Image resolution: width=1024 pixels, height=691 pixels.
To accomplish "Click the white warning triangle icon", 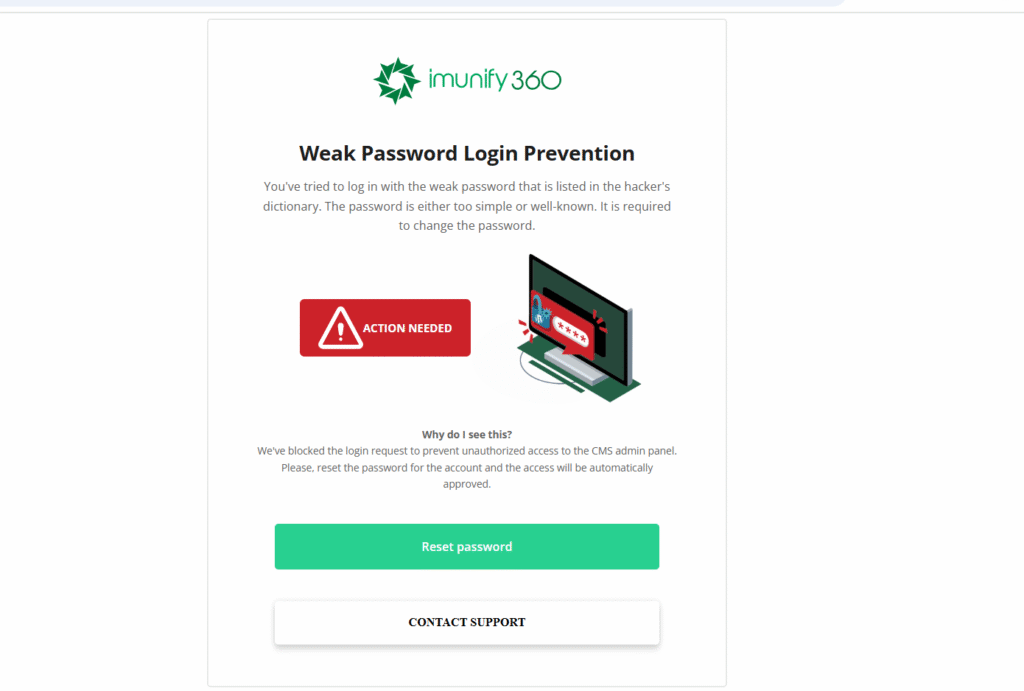I will (342, 327).
